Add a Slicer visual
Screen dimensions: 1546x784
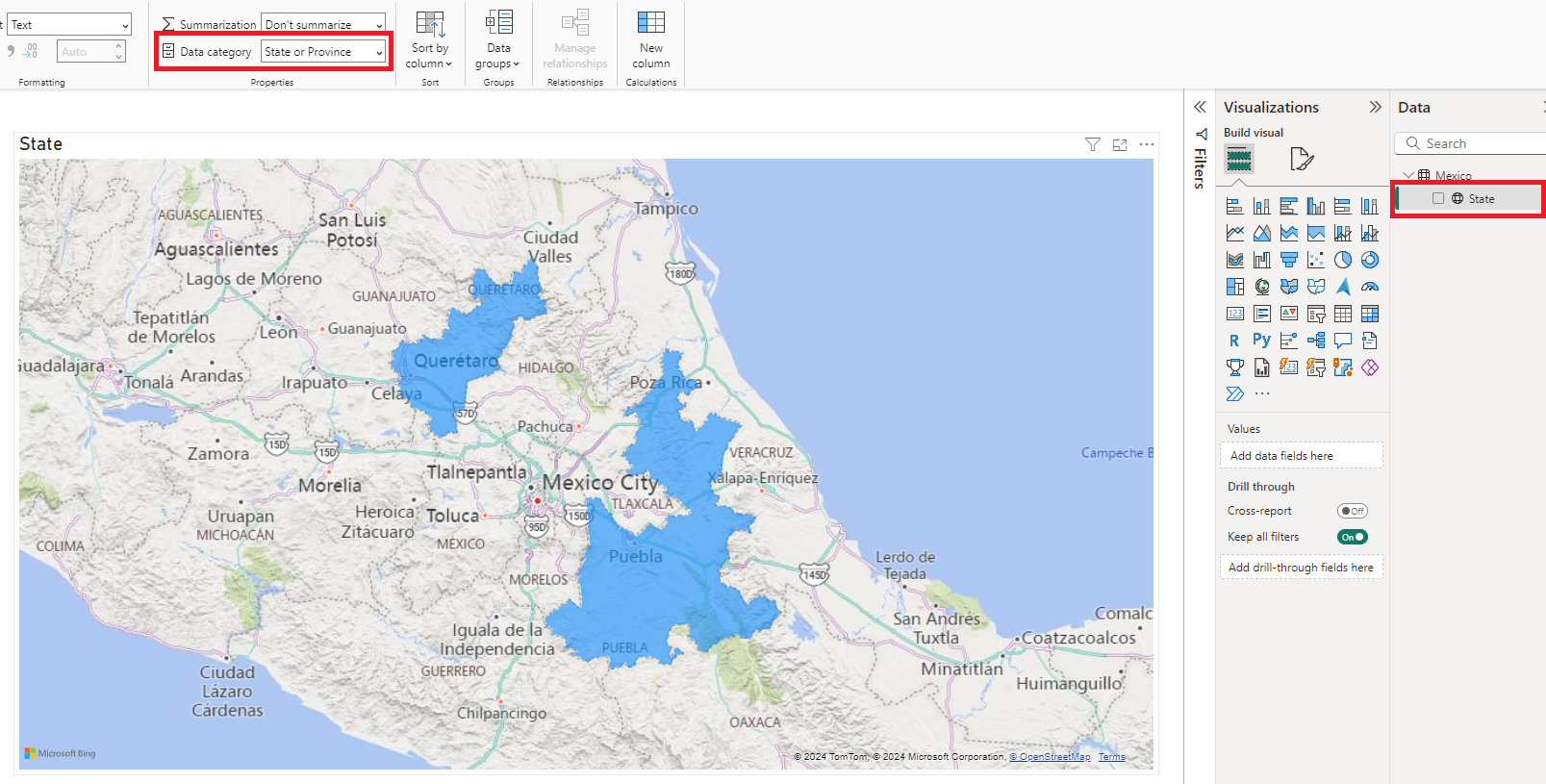click(1315, 314)
